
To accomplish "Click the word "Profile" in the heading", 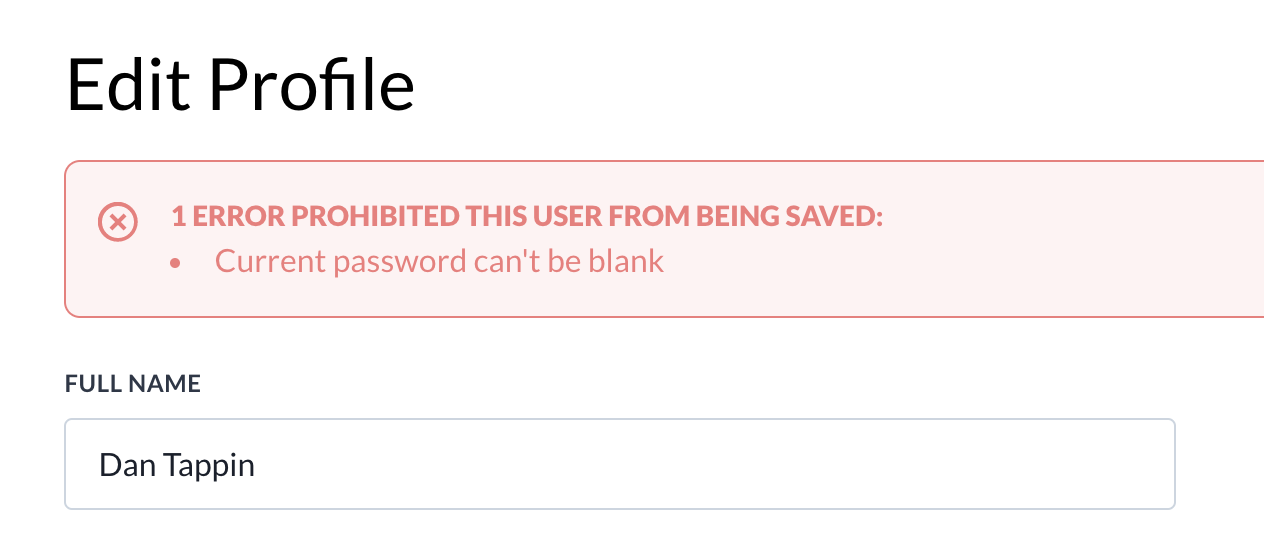I will coord(313,84).
